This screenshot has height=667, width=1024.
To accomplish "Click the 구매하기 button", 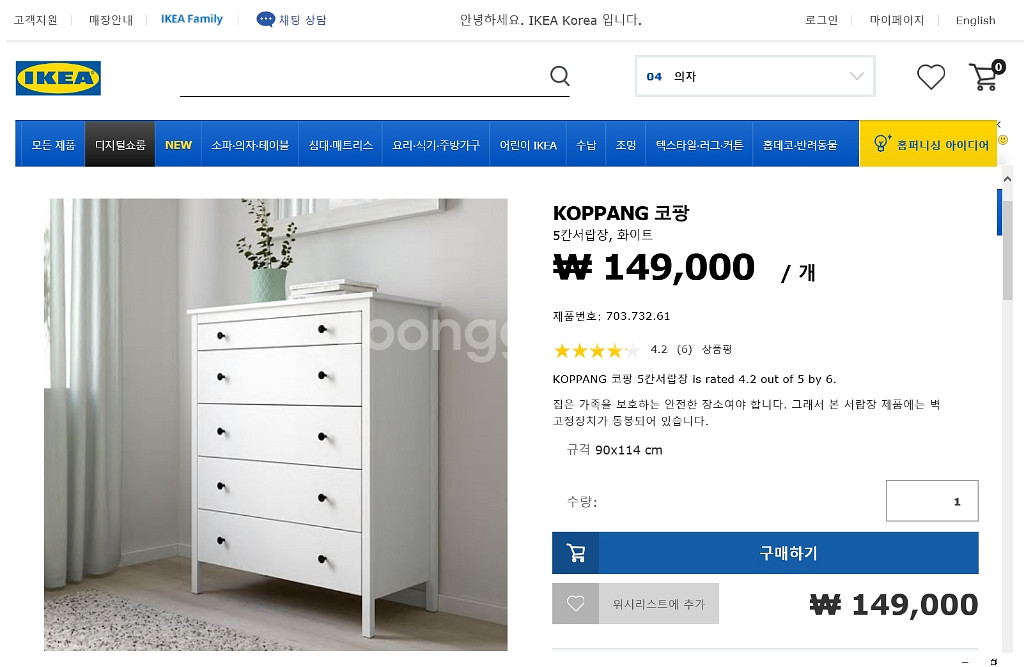I will click(x=765, y=553).
